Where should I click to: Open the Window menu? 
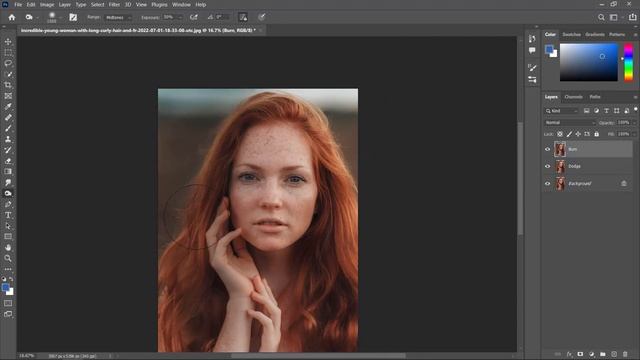pos(181,4)
